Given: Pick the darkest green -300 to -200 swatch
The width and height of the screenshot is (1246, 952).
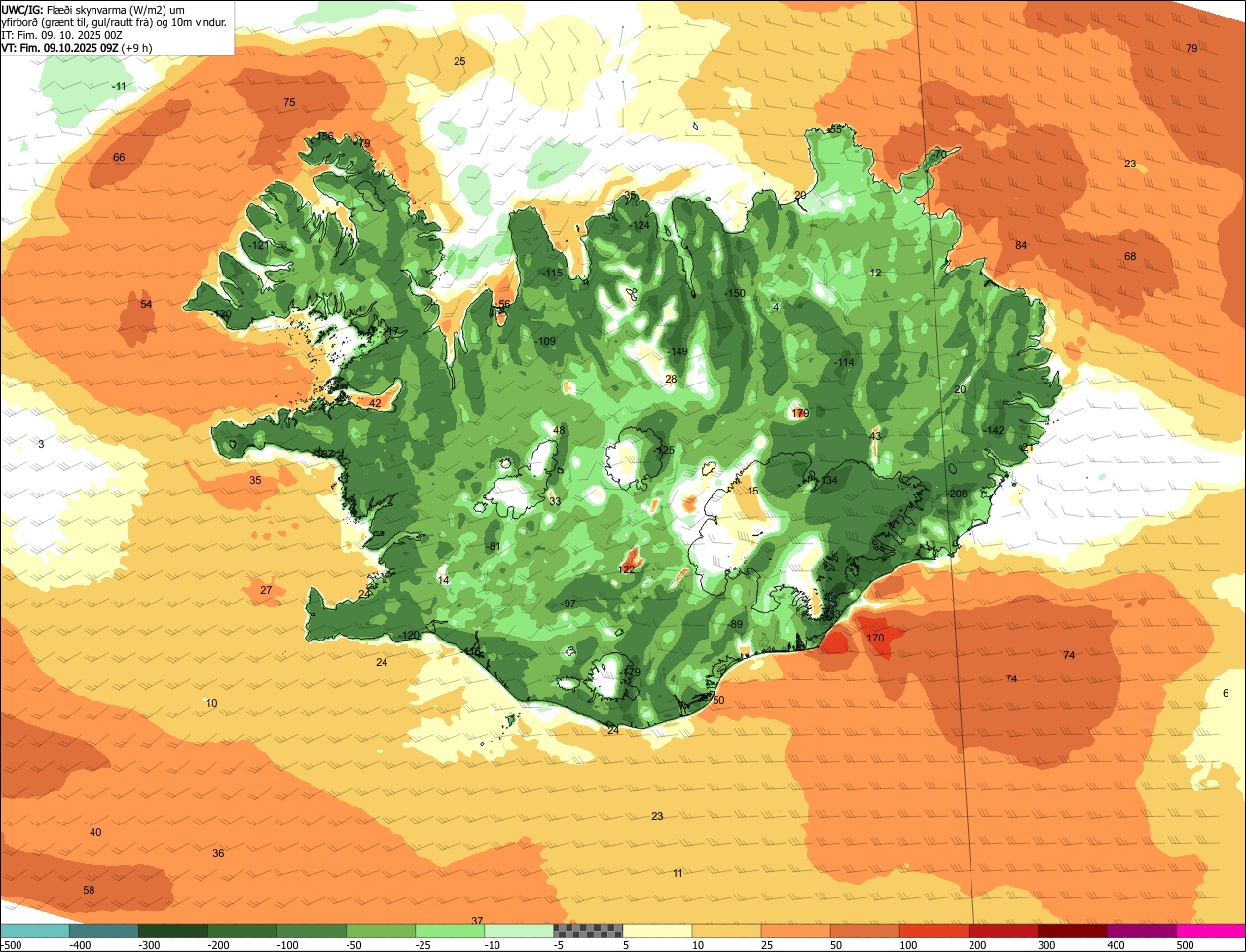Looking at the screenshot, I should [x=172, y=931].
